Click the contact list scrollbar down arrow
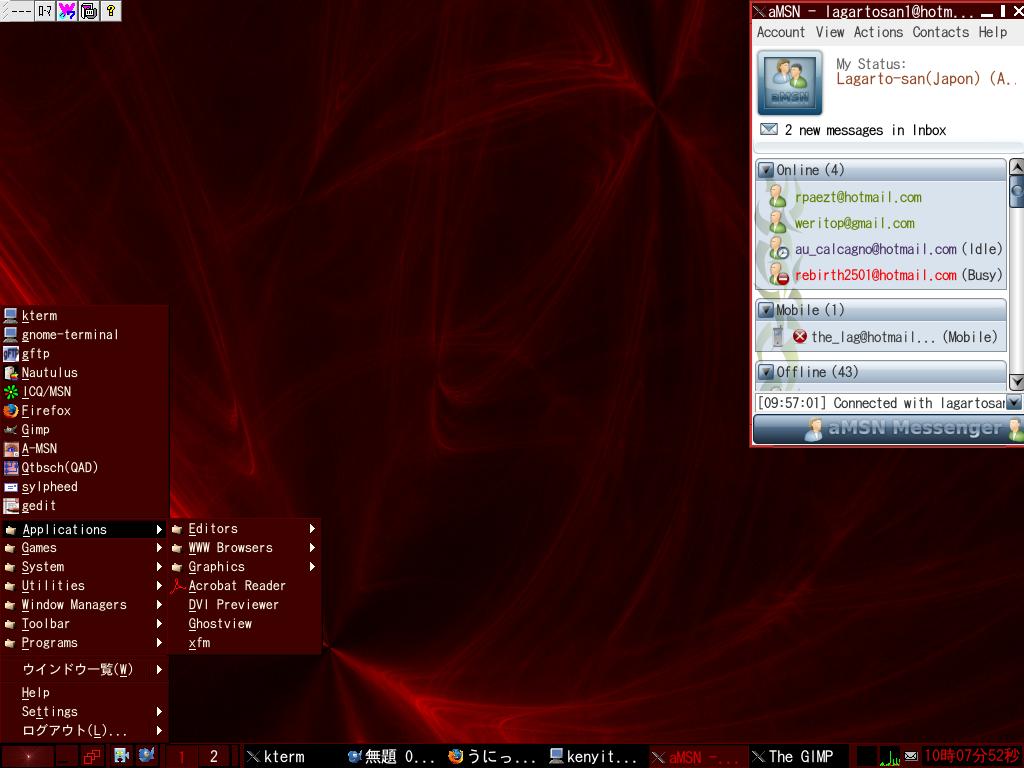This screenshot has height=768, width=1024. [1016, 382]
